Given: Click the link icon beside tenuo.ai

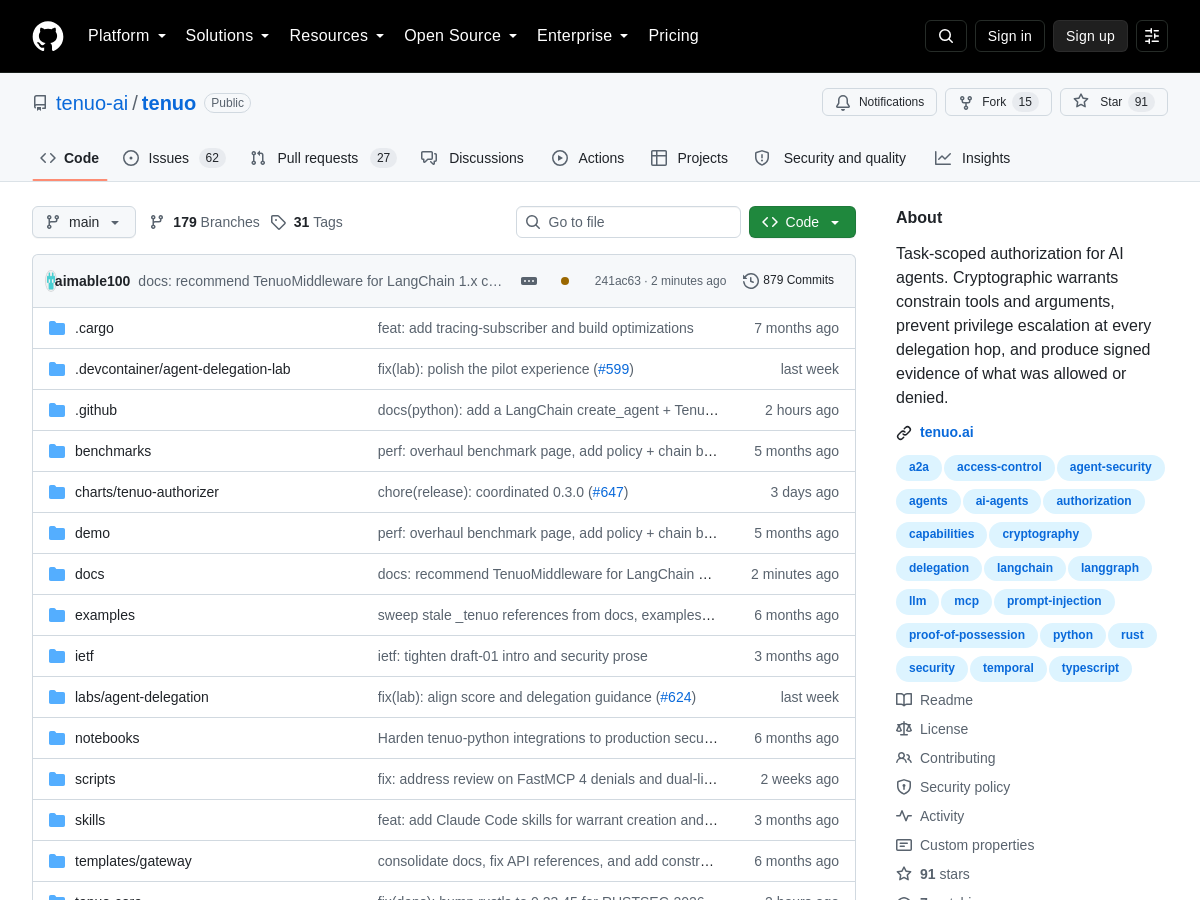Looking at the screenshot, I should 904,433.
